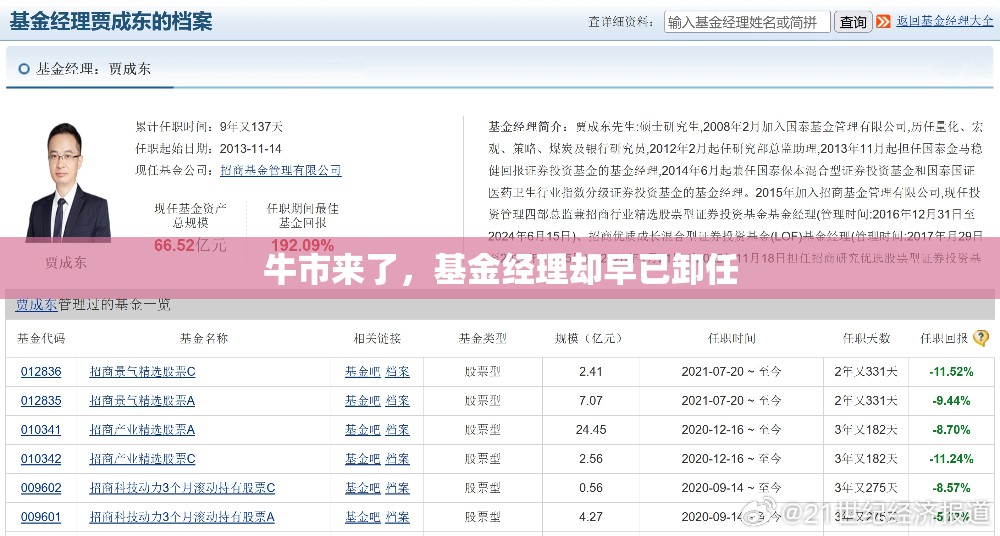The image size is (1000, 536).
Task: Open fund code 009602 link
Action: [41, 488]
